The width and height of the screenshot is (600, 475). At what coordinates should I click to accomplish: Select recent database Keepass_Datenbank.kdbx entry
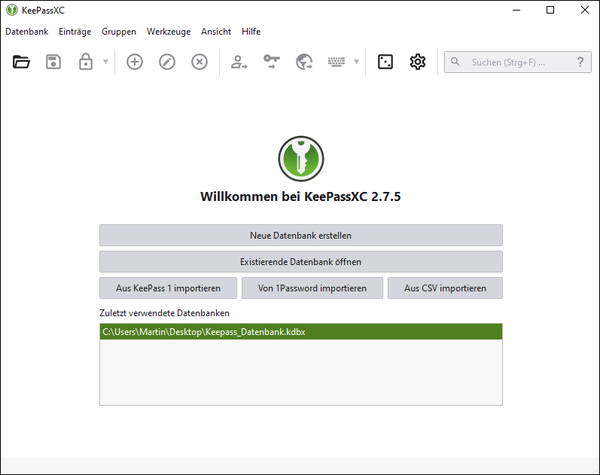pyautogui.click(x=301, y=331)
